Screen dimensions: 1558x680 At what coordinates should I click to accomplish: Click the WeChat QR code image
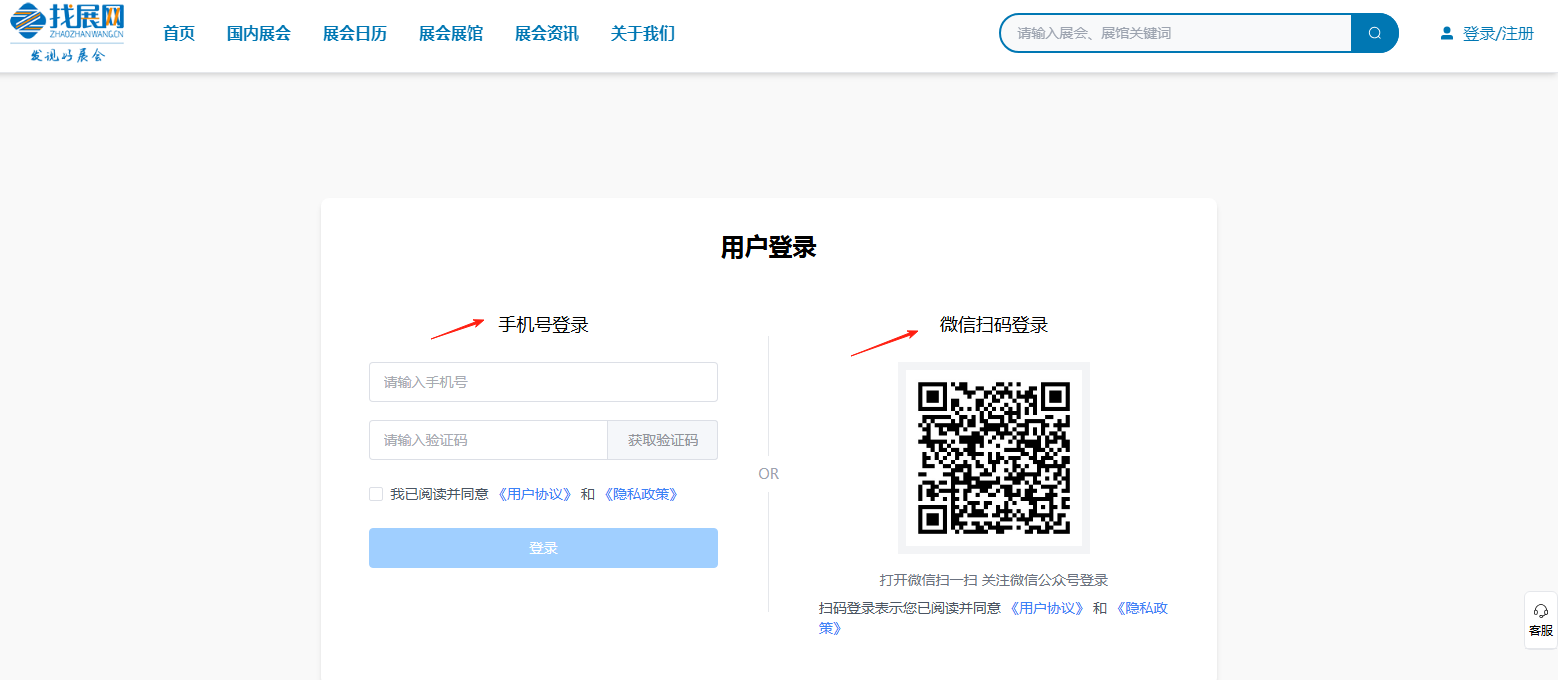click(x=993, y=458)
